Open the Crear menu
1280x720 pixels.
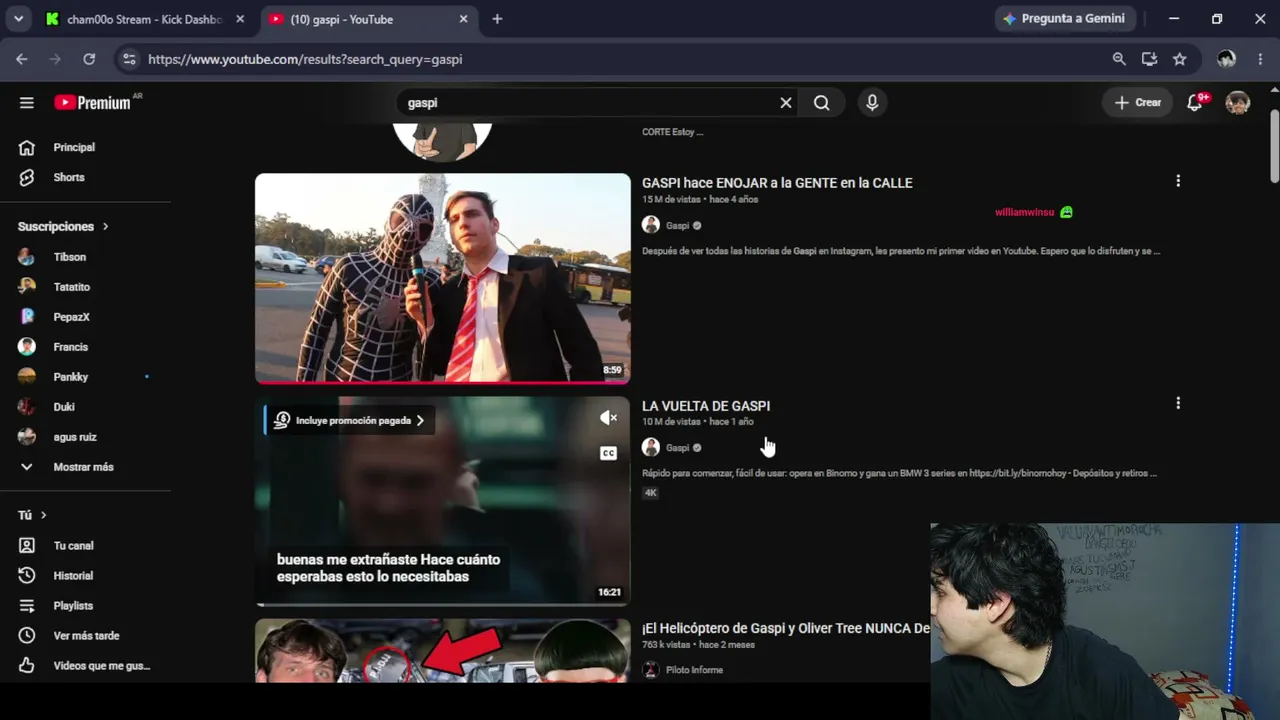click(x=1137, y=103)
